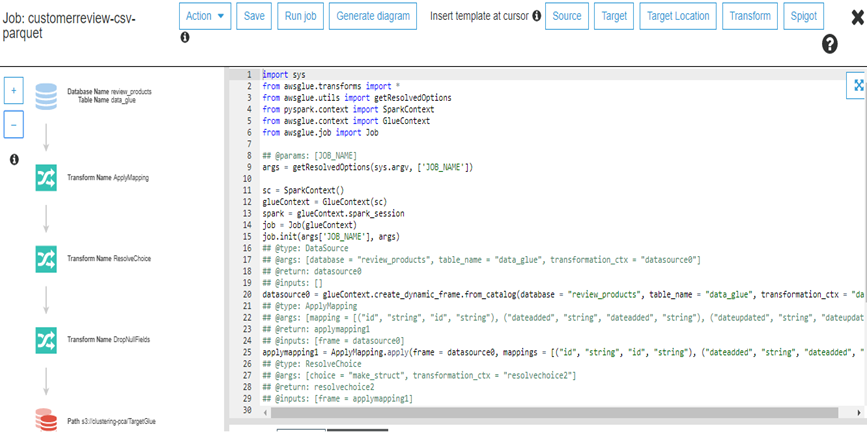This screenshot has width=867, height=433.
Task: Open the help question mark icon
Action: (x=829, y=44)
